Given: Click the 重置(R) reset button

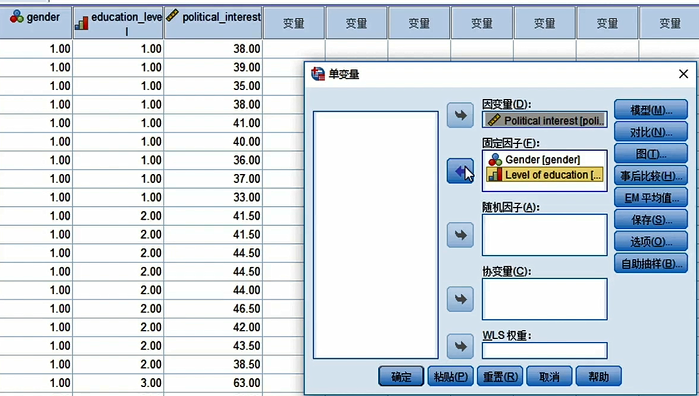Looking at the screenshot, I should click(x=500, y=376).
